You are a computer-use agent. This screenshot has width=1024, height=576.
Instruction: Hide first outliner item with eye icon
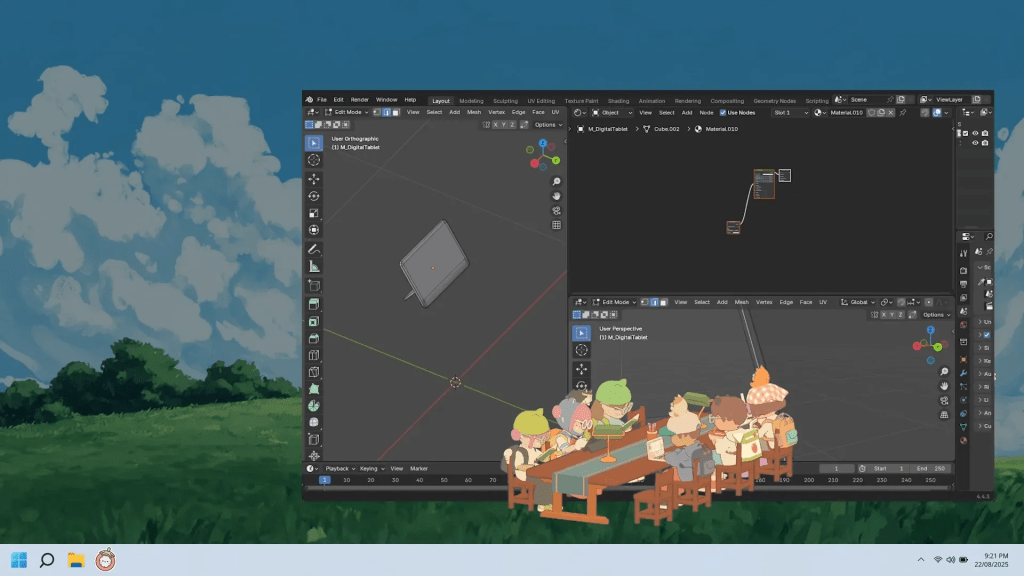click(x=975, y=133)
